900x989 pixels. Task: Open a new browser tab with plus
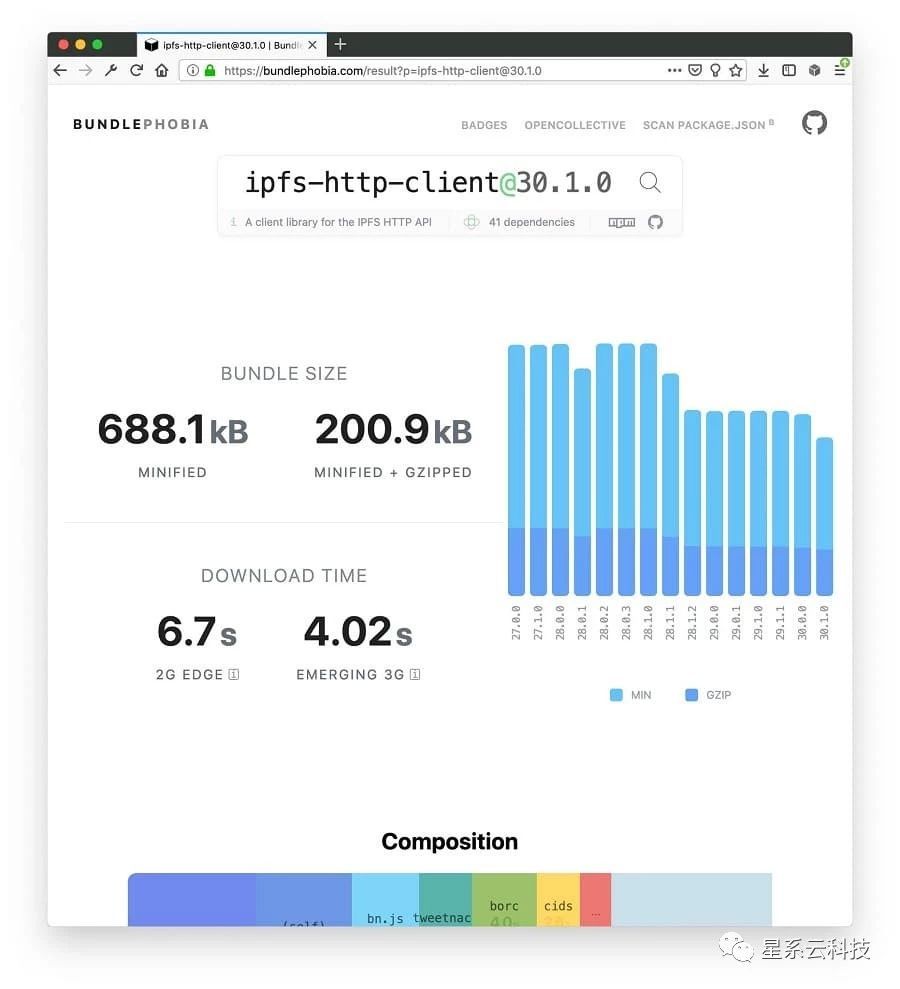pyautogui.click(x=341, y=45)
